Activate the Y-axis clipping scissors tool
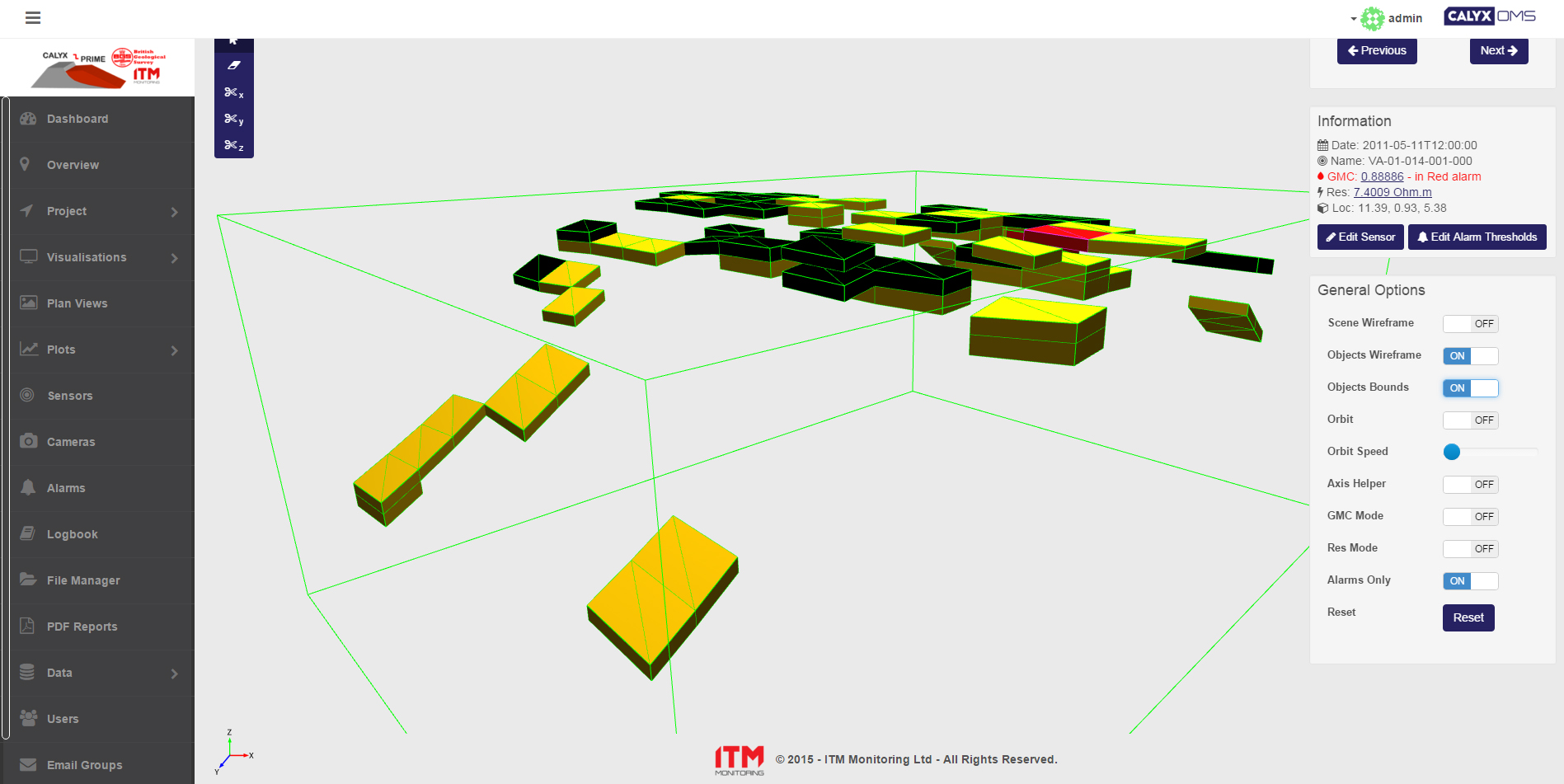 [x=234, y=119]
